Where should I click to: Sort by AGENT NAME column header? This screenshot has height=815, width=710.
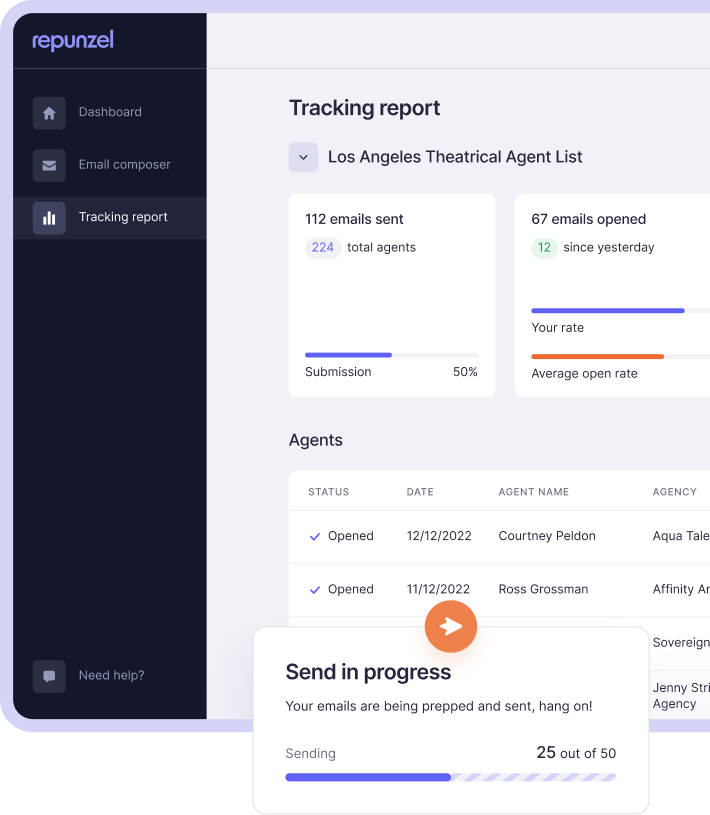coord(533,492)
